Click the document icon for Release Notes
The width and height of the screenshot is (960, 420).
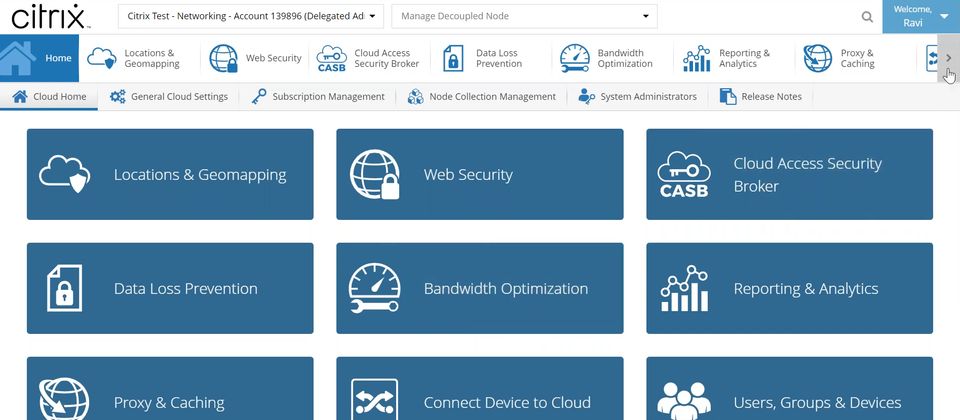tap(728, 96)
